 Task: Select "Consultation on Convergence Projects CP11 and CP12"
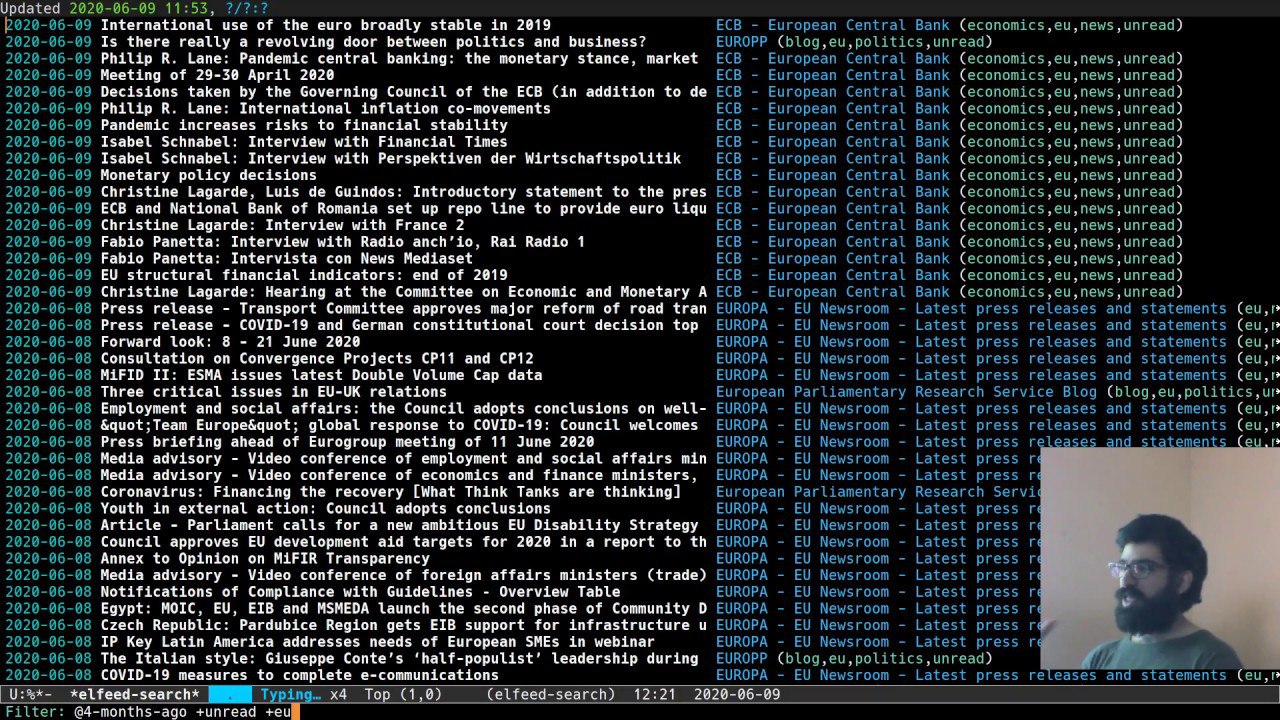[x=317, y=359]
